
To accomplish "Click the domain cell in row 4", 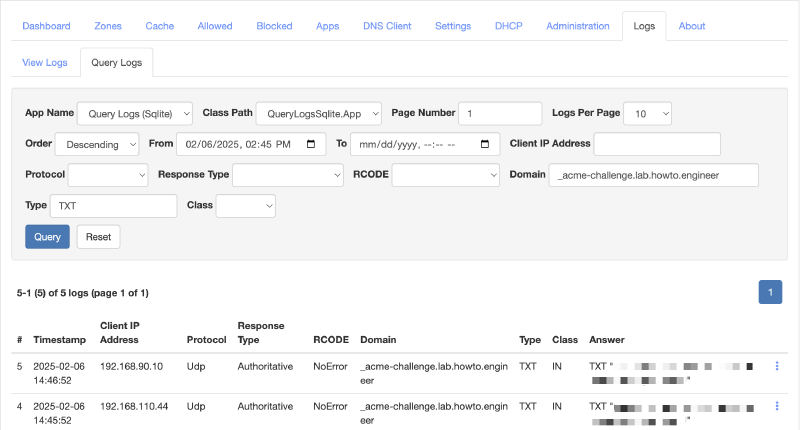I will tap(434, 413).
